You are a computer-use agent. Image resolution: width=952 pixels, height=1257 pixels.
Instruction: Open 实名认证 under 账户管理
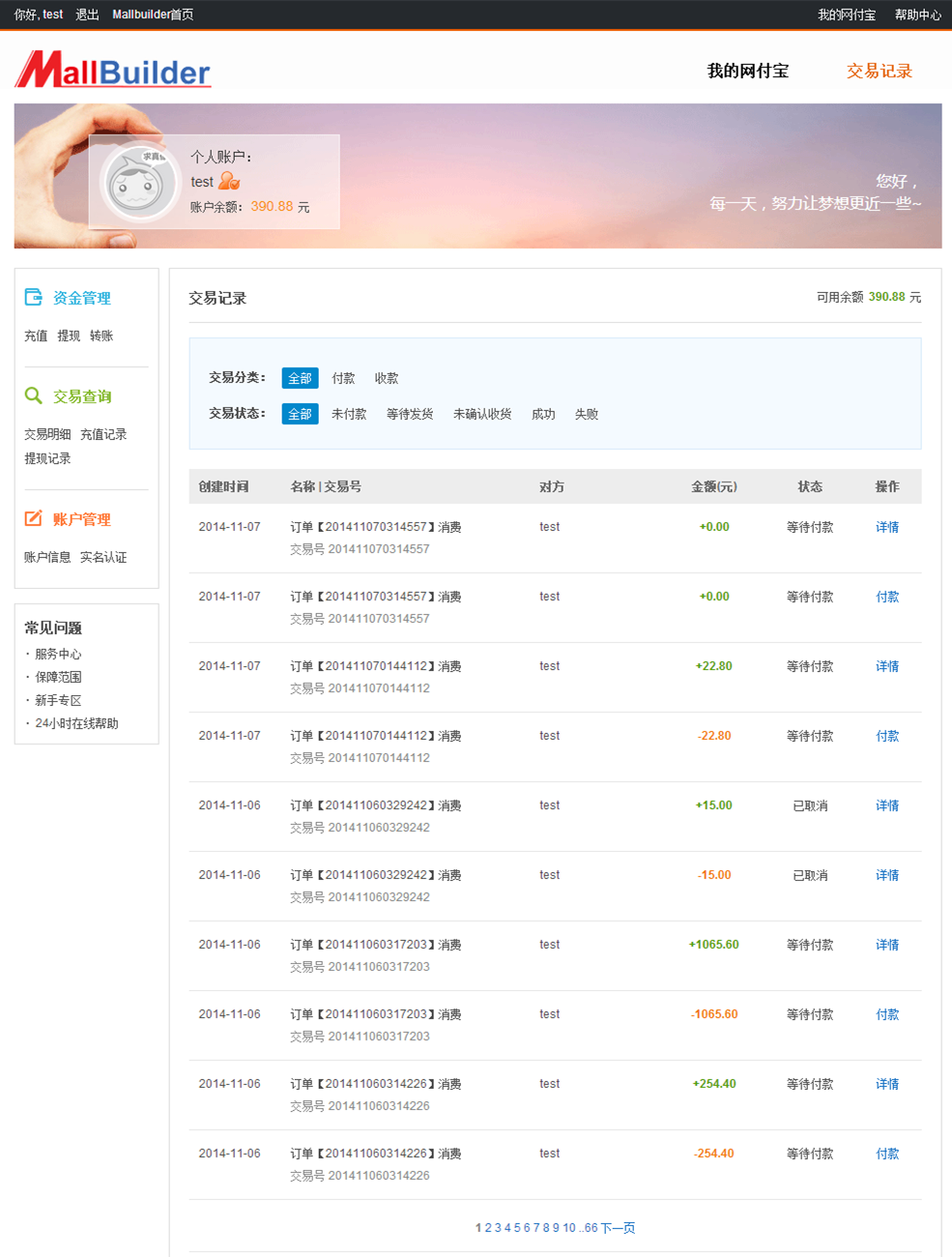[x=103, y=557]
